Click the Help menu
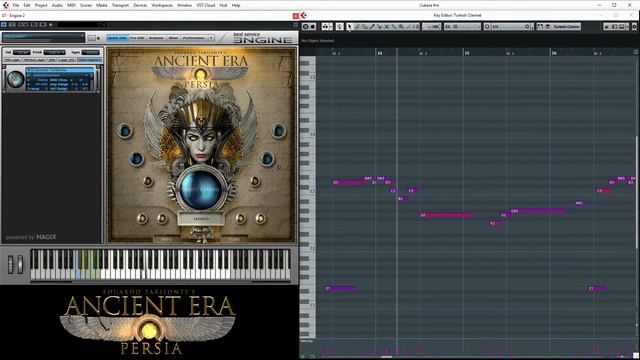The image size is (640, 360). [236, 5]
